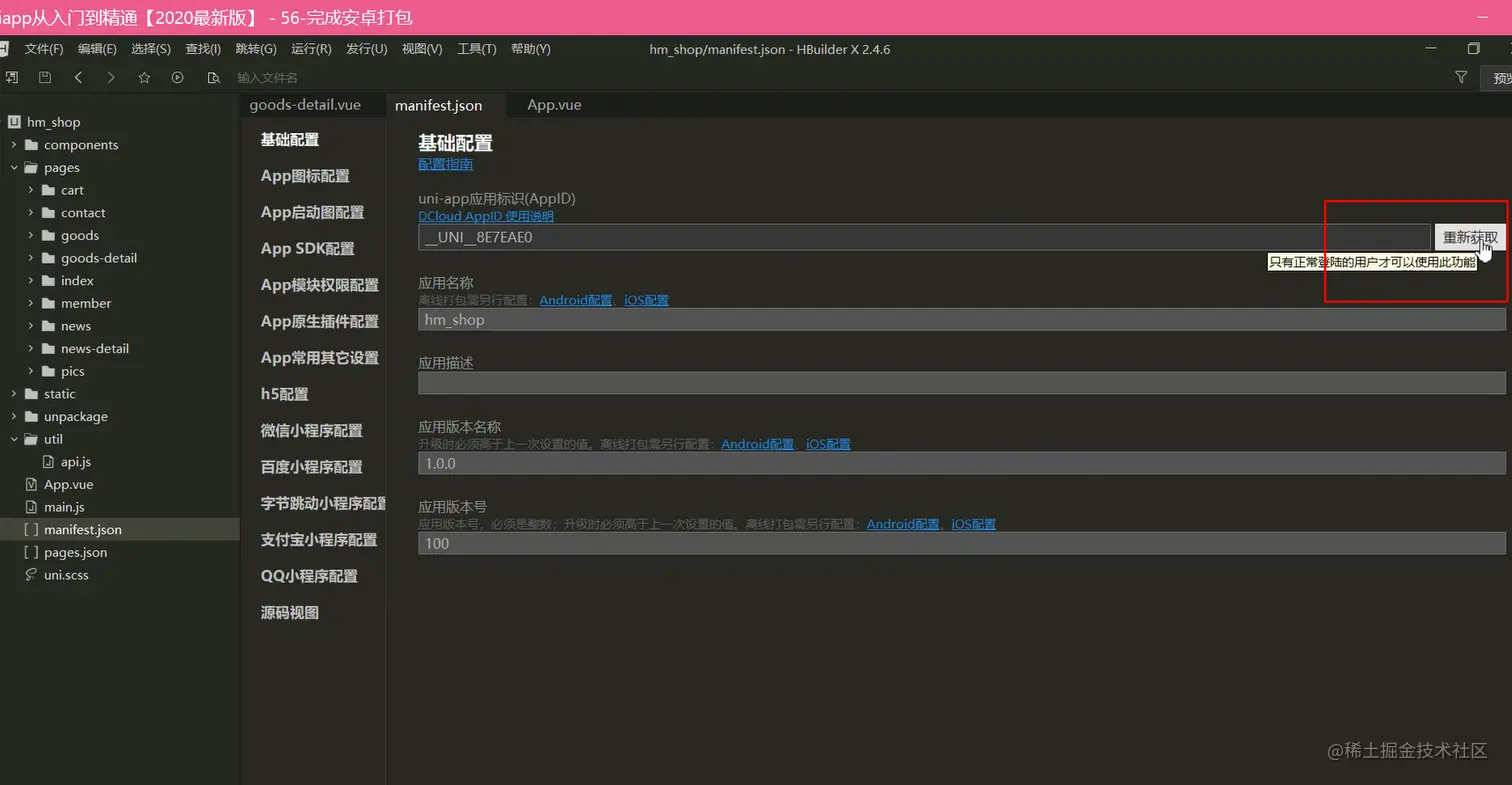Go back with the left arrow toolbar icon
Viewport: 1512px width, 785px height.
click(x=78, y=77)
